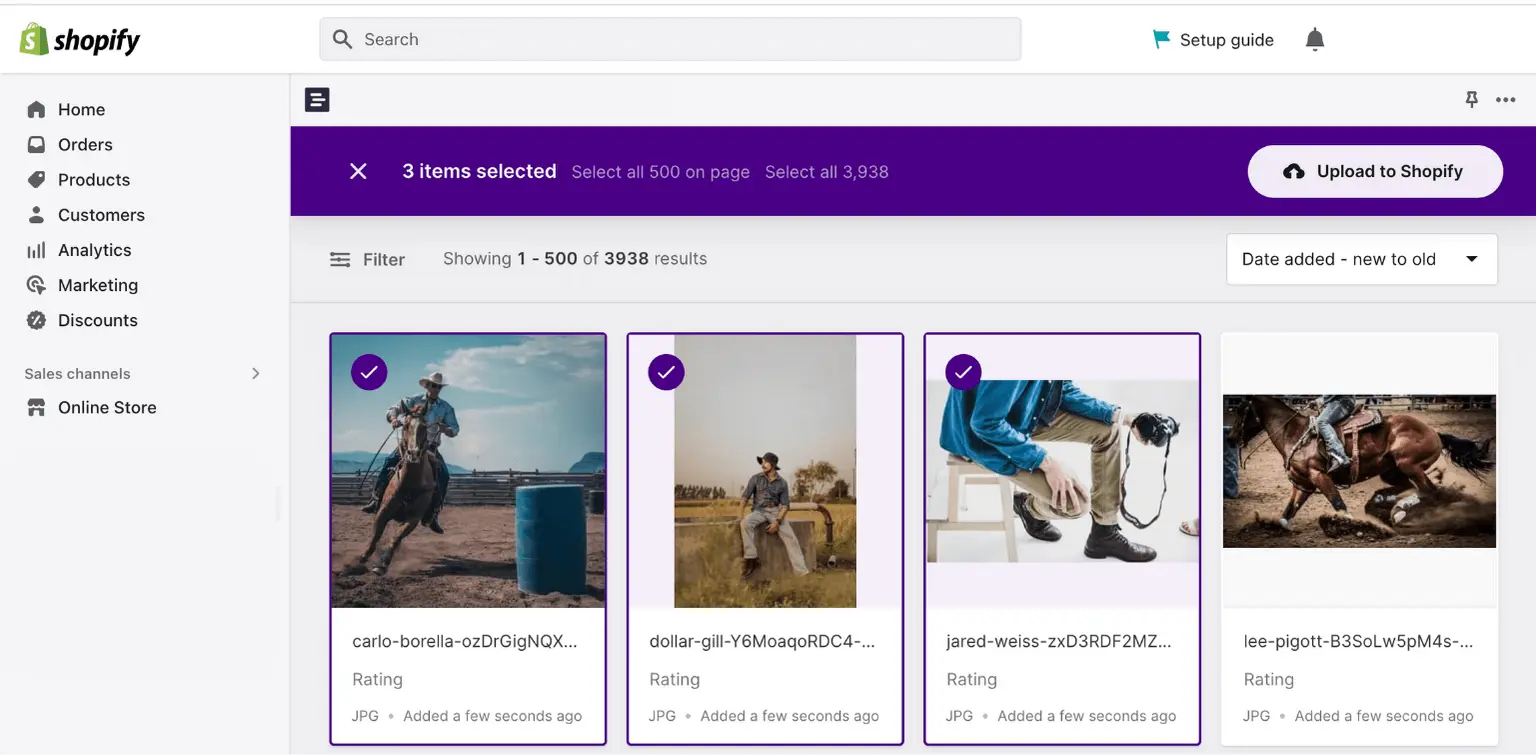Viewport: 1536px width, 755px height.
Task: Open Customers from the sidebar menu
Action: click(101, 214)
